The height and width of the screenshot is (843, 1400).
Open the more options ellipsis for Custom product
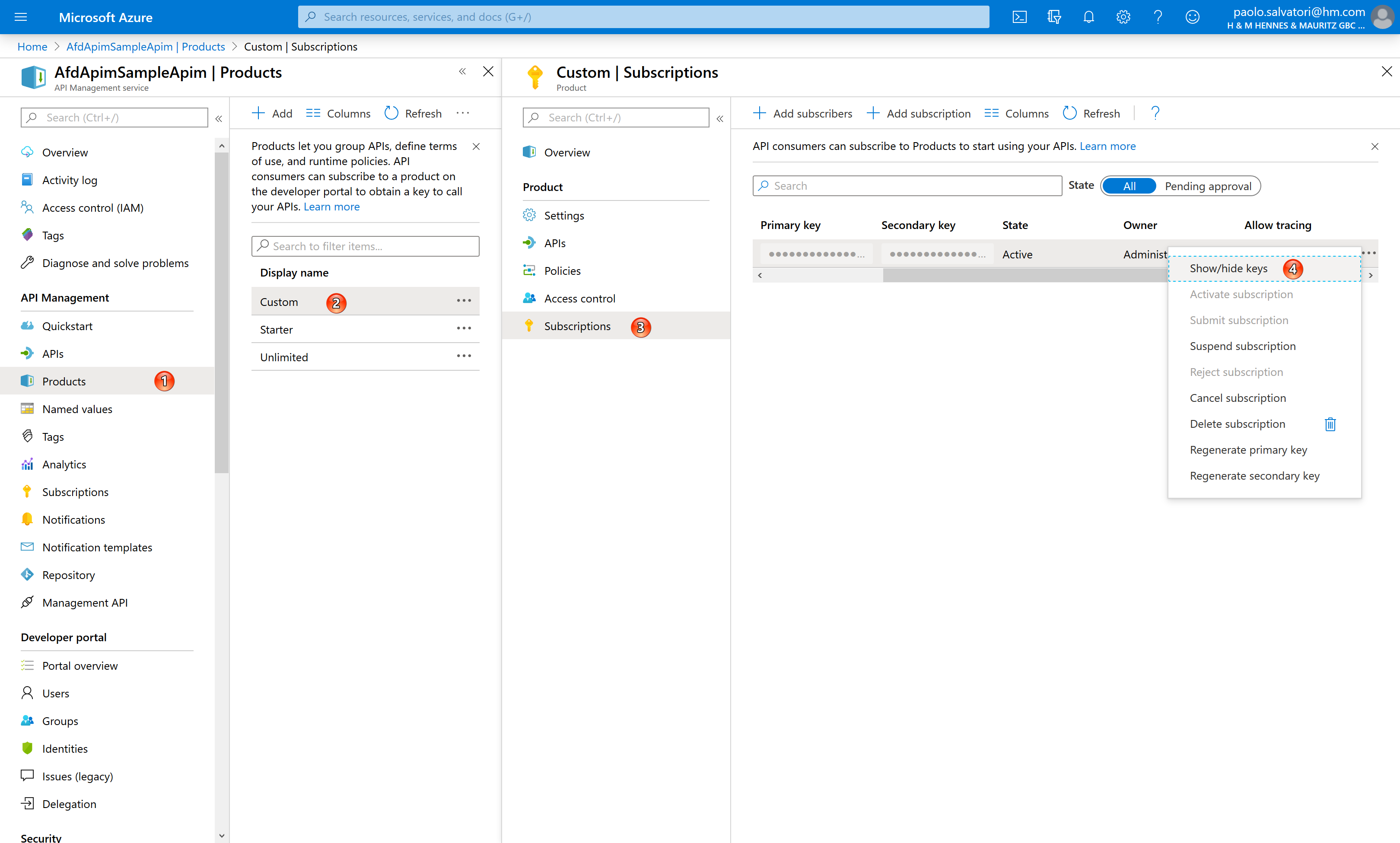[464, 300]
